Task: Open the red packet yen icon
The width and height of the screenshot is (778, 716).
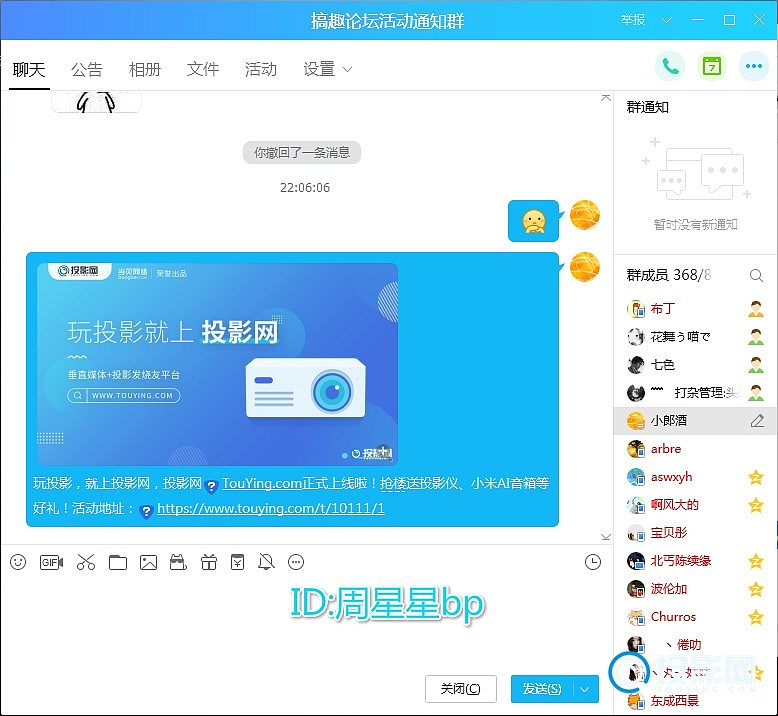Action: (x=238, y=562)
